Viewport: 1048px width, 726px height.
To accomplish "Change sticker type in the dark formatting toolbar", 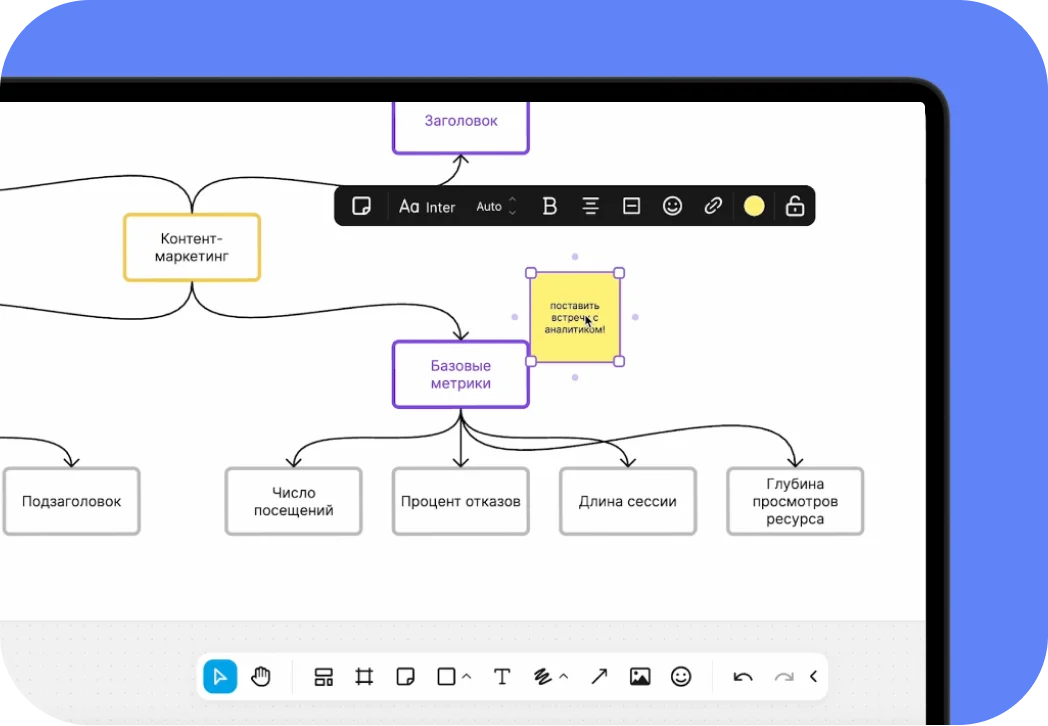I will [x=362, y=206].
